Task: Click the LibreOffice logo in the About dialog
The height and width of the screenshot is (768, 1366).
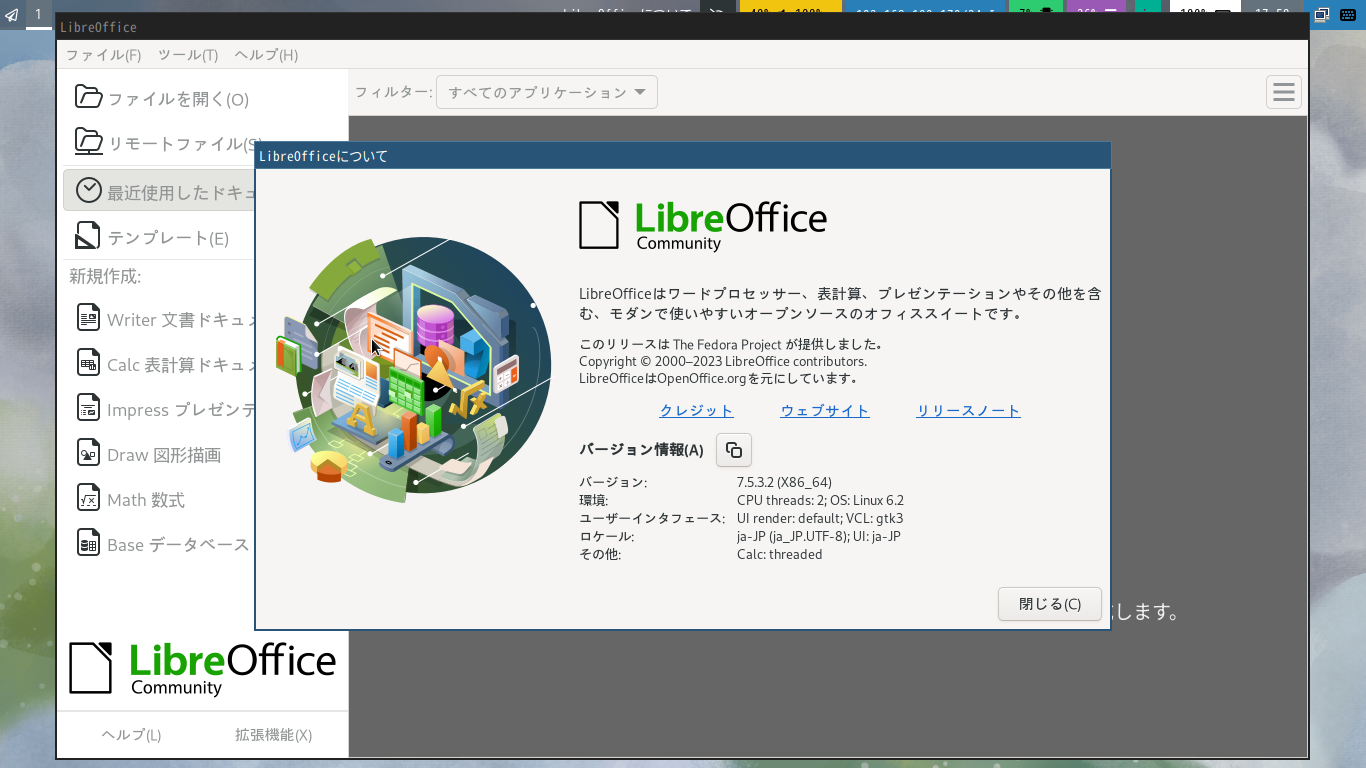Action: [x=703, y=226]
